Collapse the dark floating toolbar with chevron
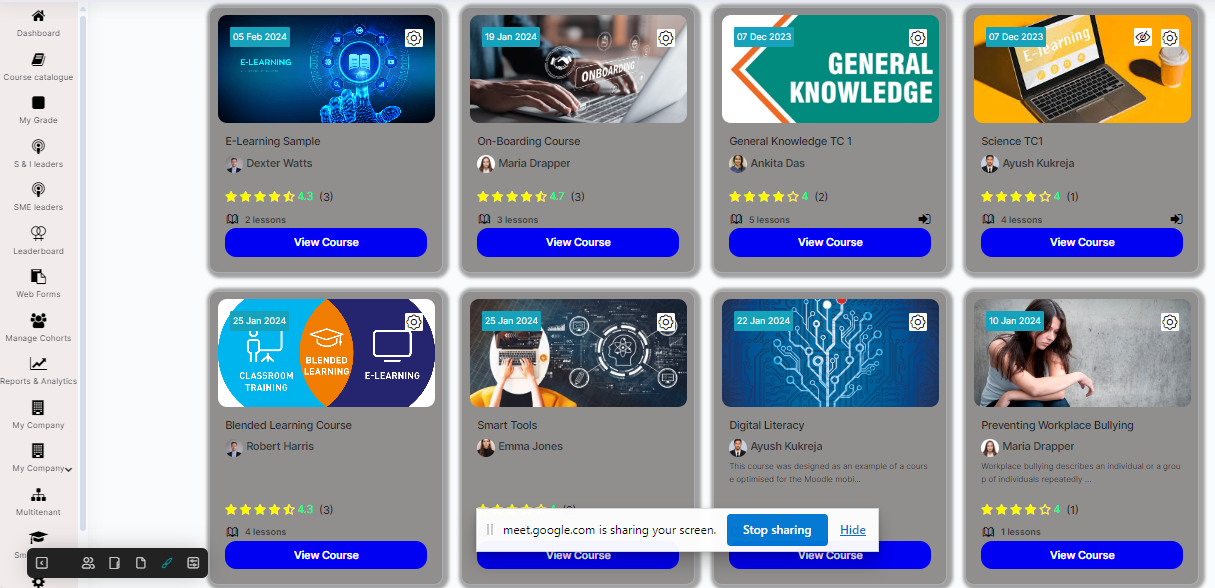 pos(42,563)
